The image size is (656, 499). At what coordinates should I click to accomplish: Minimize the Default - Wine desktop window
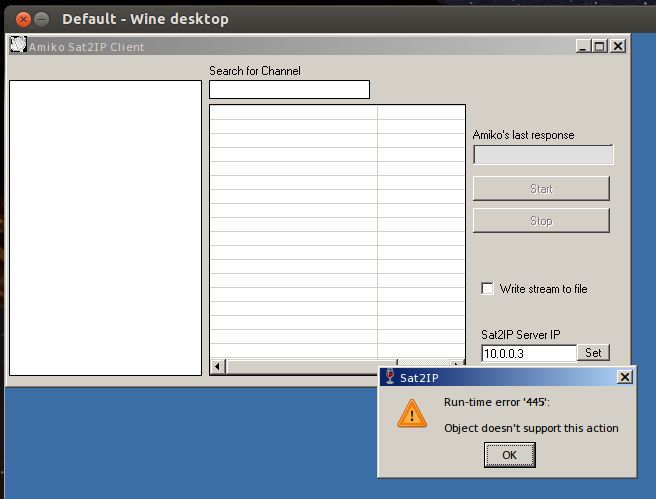pyautogui.click(x=41, y=19)
